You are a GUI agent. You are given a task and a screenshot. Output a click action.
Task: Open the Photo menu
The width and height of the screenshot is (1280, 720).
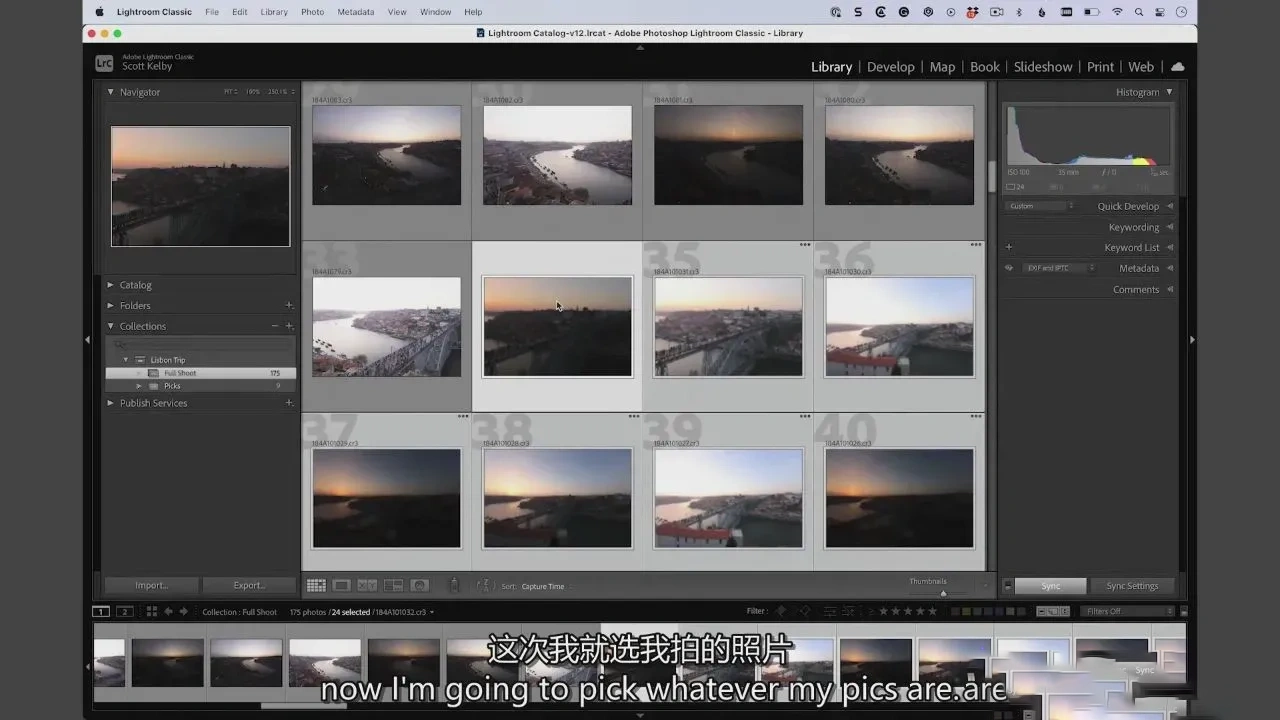pyautogui.click(x=312, y=12)
